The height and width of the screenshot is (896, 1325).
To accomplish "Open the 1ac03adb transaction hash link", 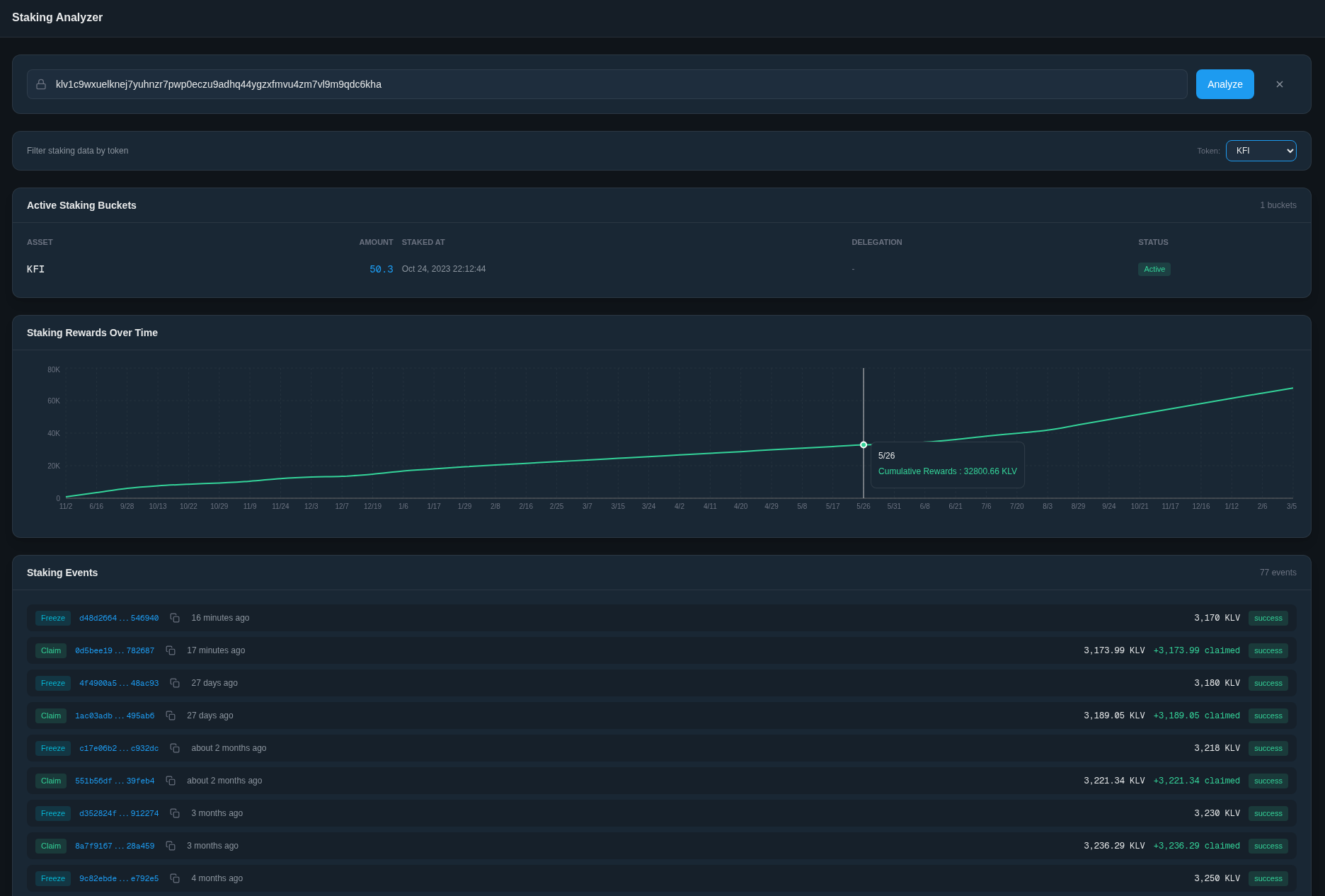I will pos(115,716).
